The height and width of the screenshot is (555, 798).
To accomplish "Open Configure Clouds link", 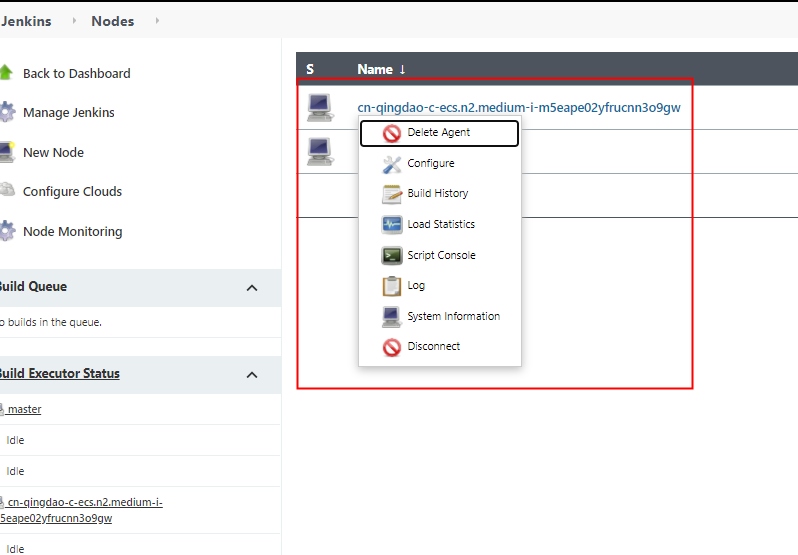I will click(72, 191).
